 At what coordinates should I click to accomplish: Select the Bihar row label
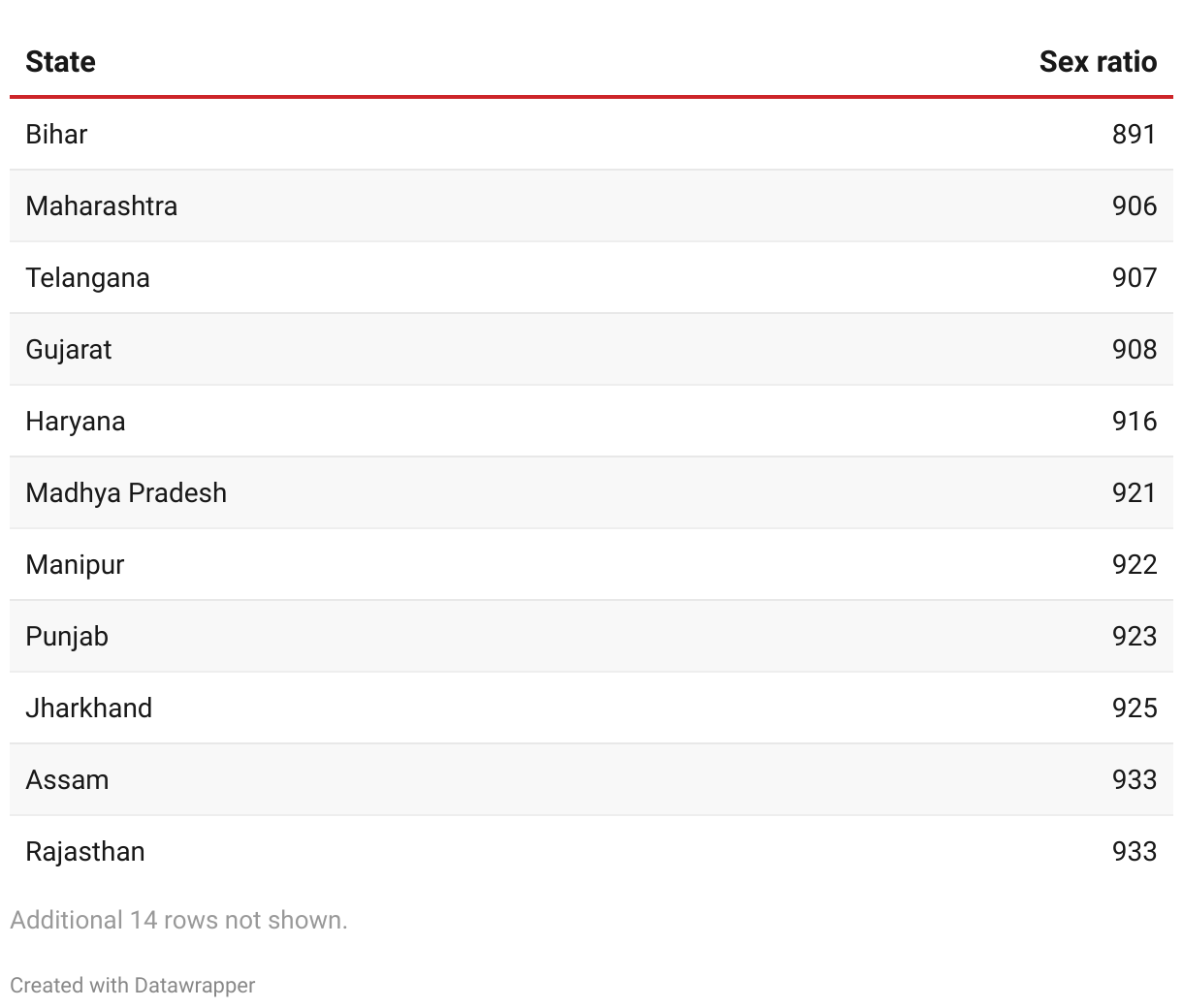coord(56,134)
